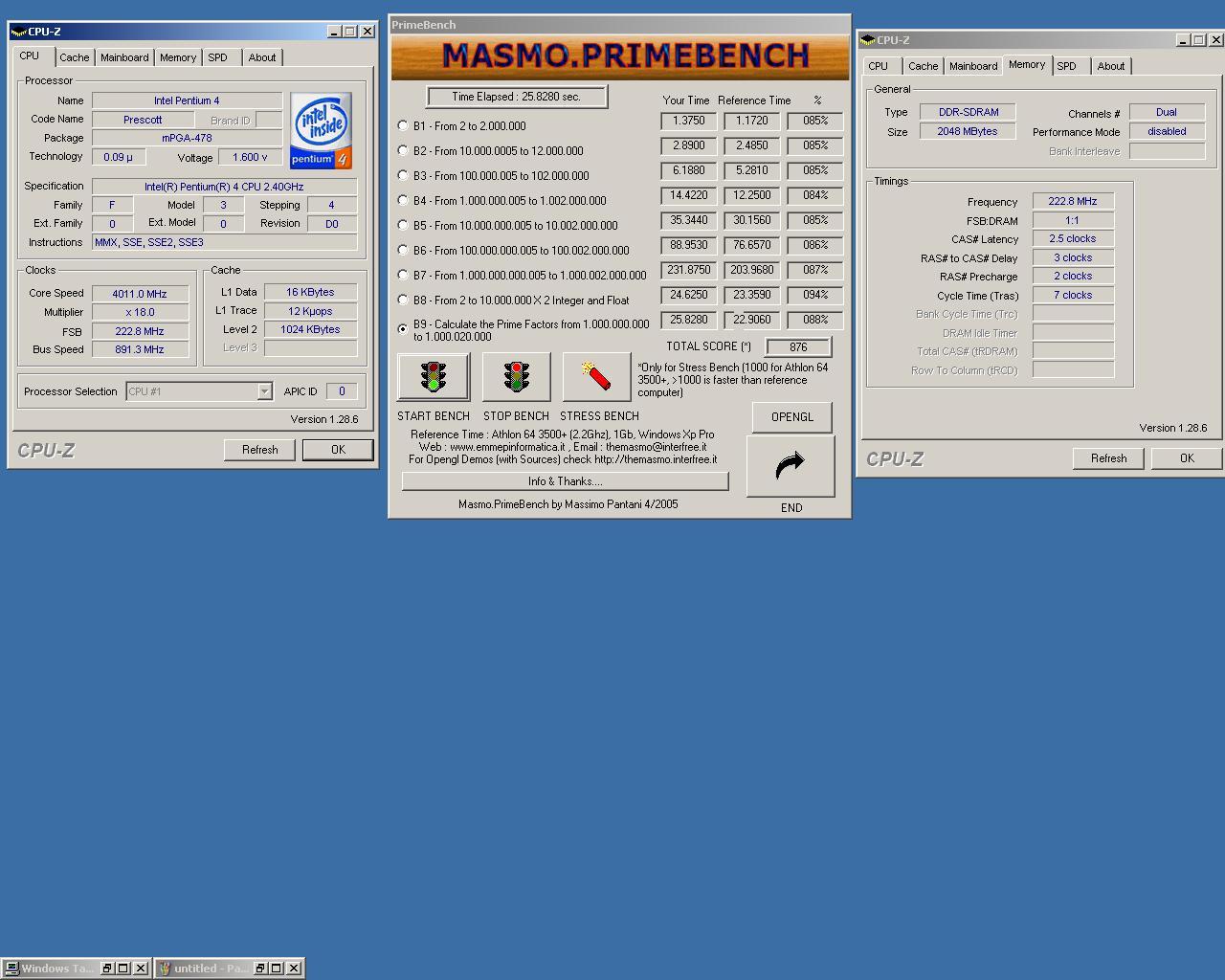Click the TOTAL SCORE field showing 876
This screenshot has width=1225, height=980.
tap(798, 346)
